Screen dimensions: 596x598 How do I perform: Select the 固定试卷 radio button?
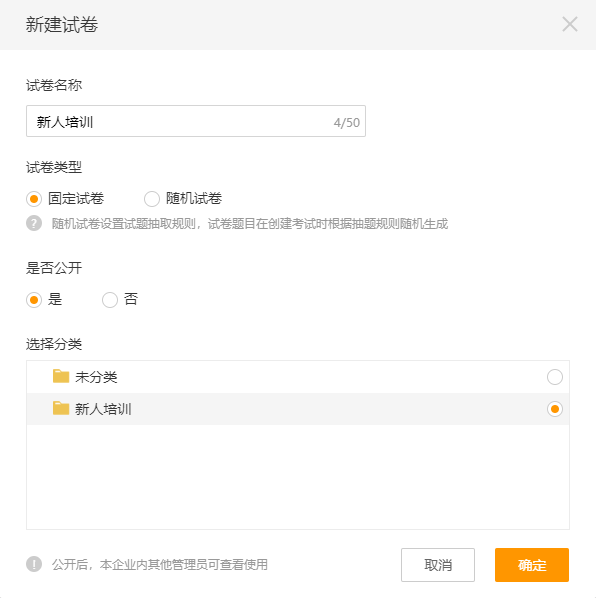point(34,199)
